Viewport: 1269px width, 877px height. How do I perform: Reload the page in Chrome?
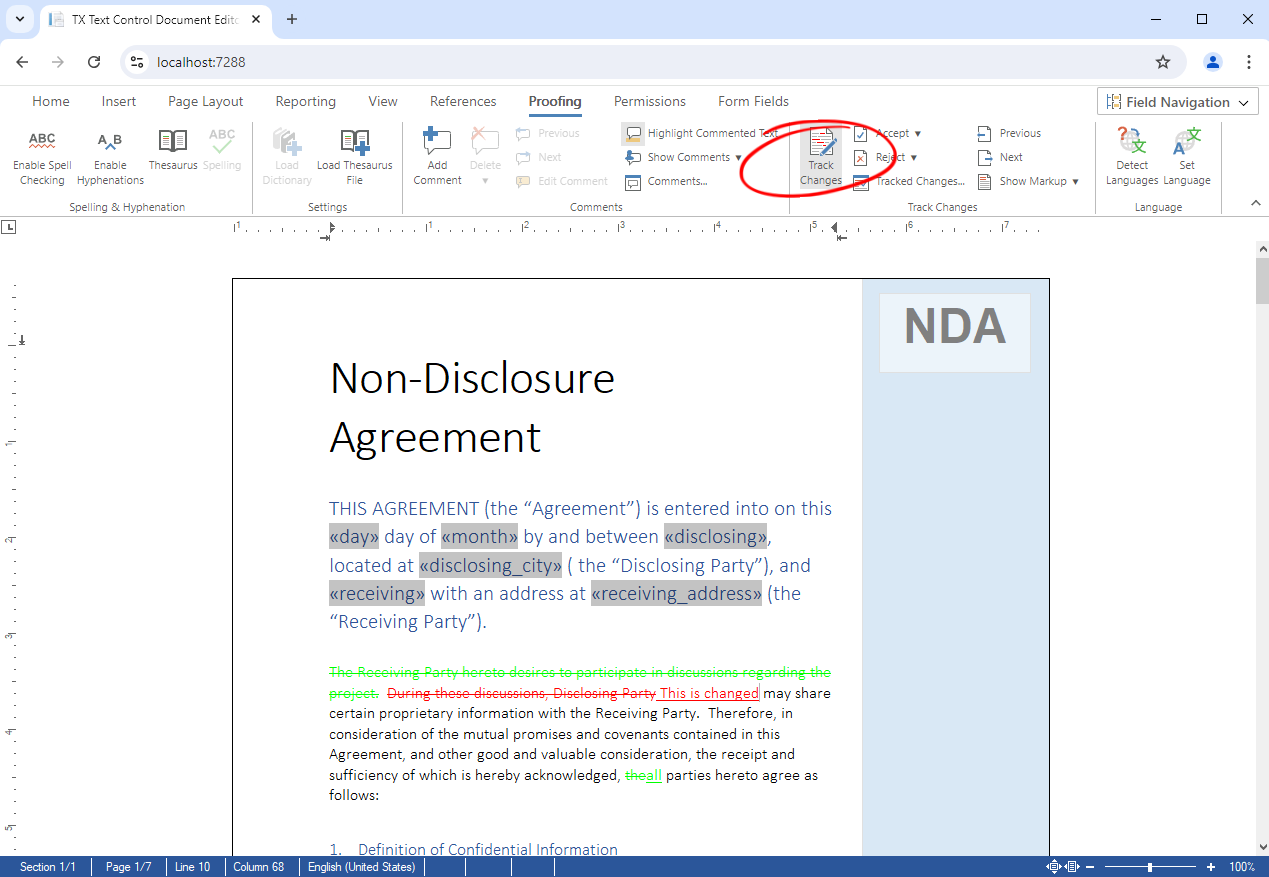tap(94, 62)
